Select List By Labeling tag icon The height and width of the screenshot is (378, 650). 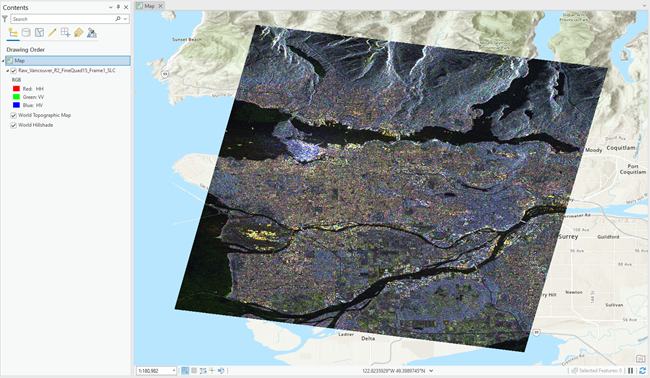(78, 33)
